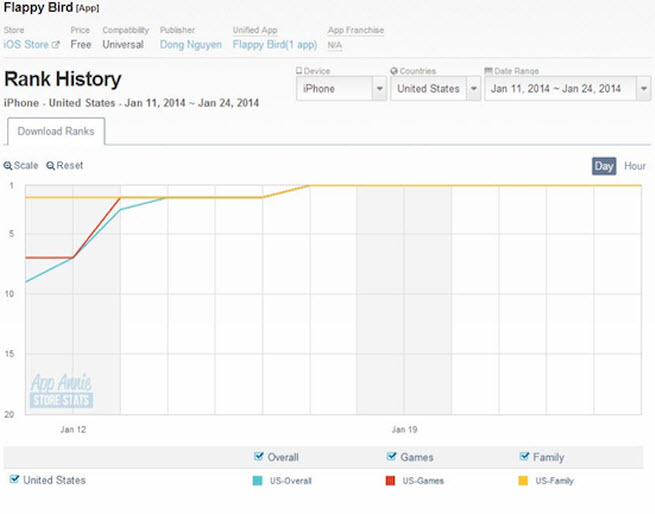
Task: Click the App Franchise column label
Action: [355, 30]
